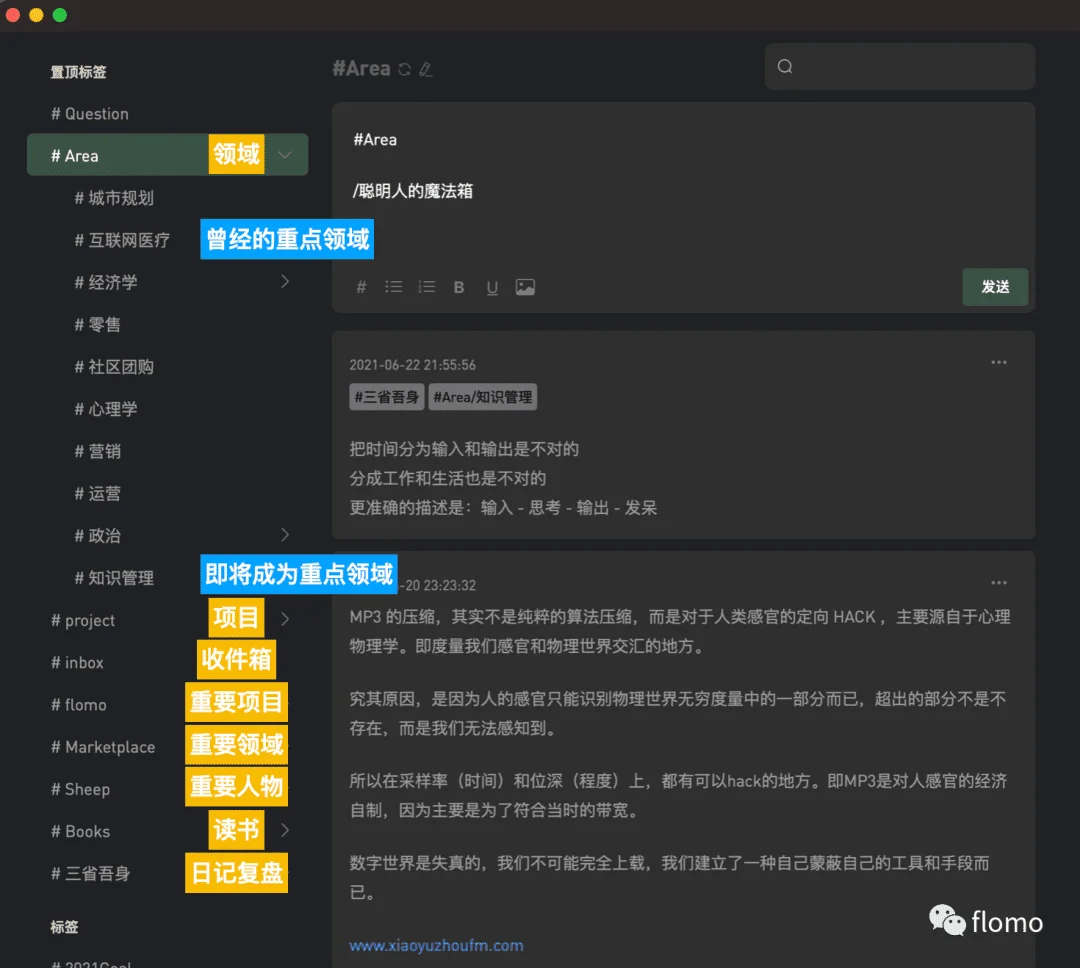
Task: Expand the # Books tag
Action: (284, 830)
